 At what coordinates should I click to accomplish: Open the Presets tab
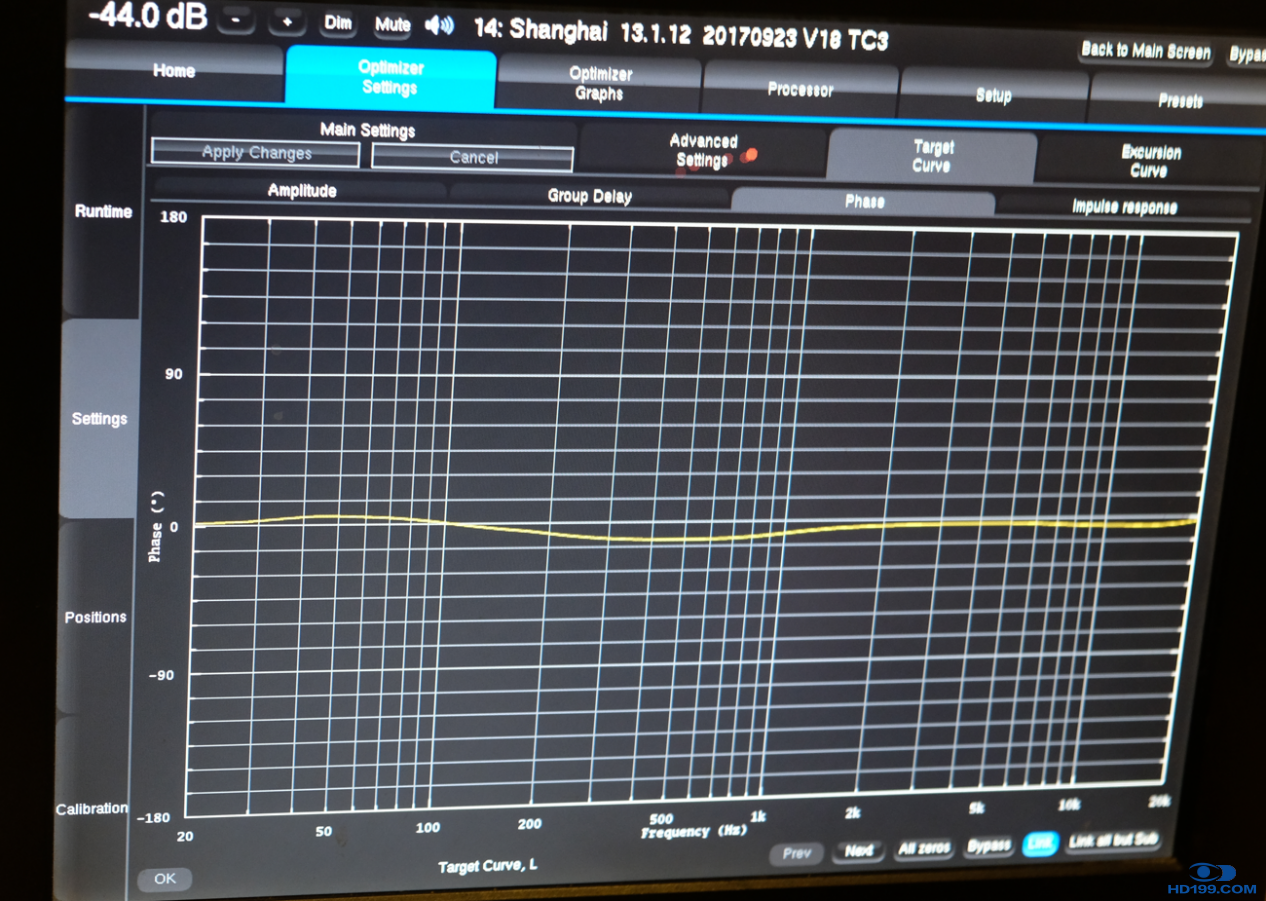(x=1180, y=101)
